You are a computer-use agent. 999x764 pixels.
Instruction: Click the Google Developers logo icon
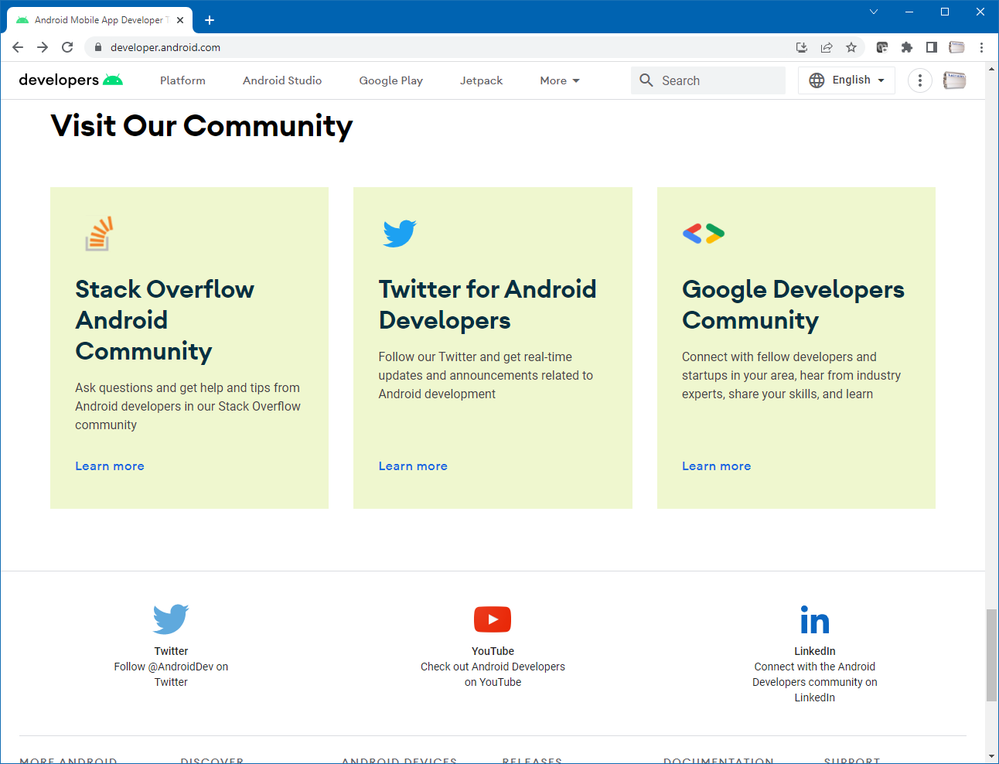(703, 234)
